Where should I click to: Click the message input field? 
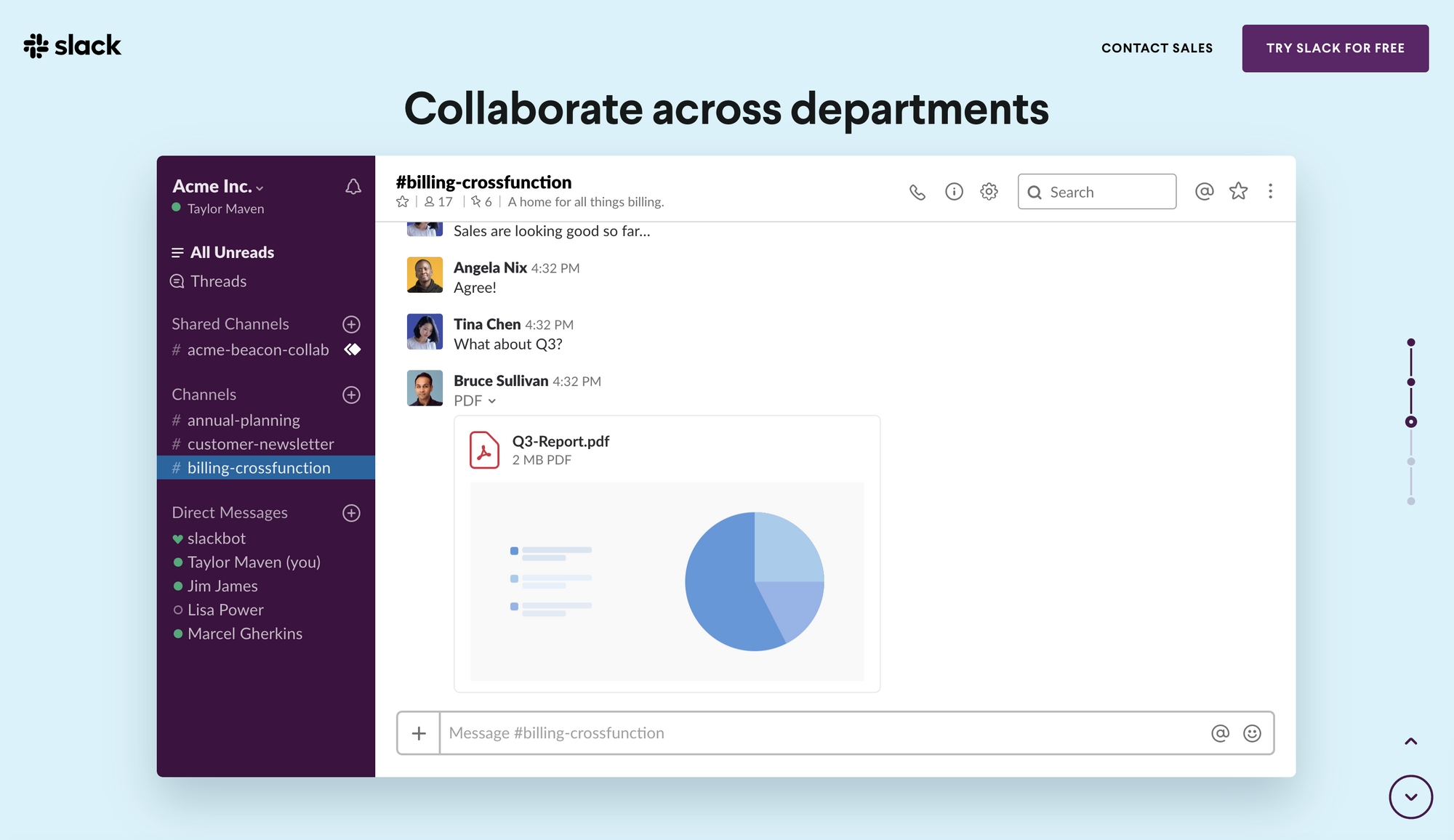(x=822, y=733)
